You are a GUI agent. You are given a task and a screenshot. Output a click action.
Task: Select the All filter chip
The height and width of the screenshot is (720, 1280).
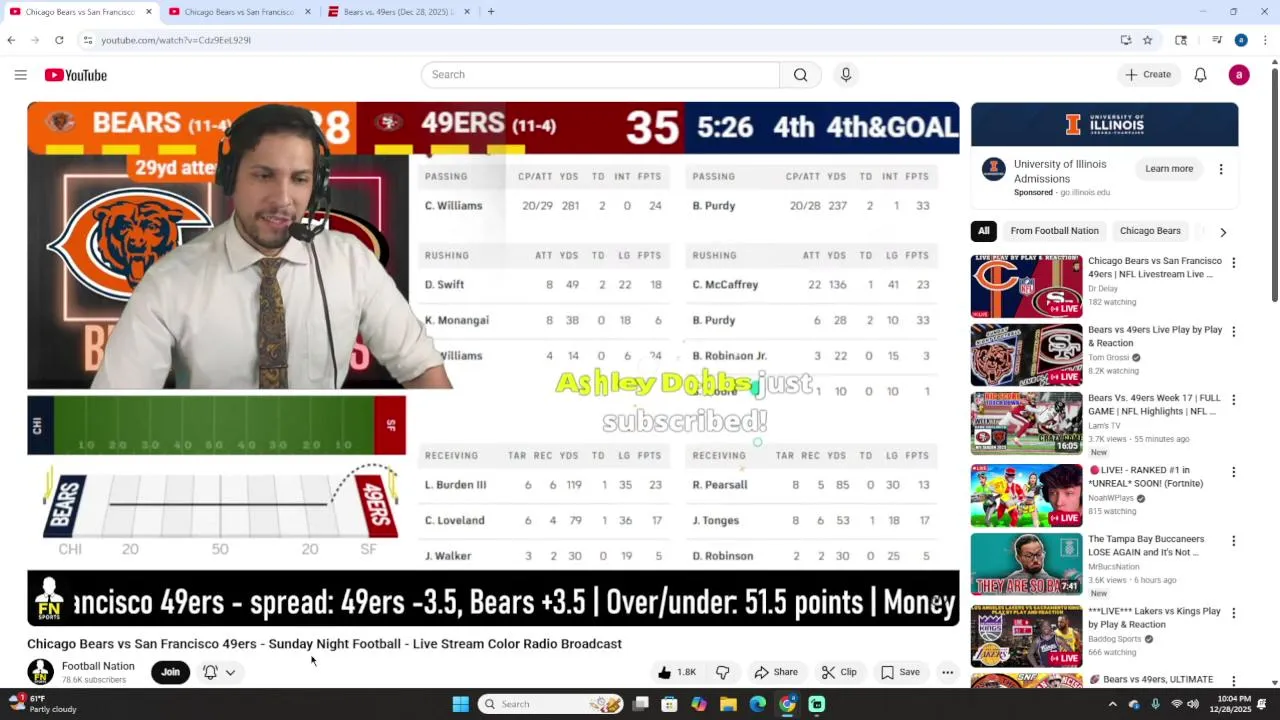tap(983, 231)
